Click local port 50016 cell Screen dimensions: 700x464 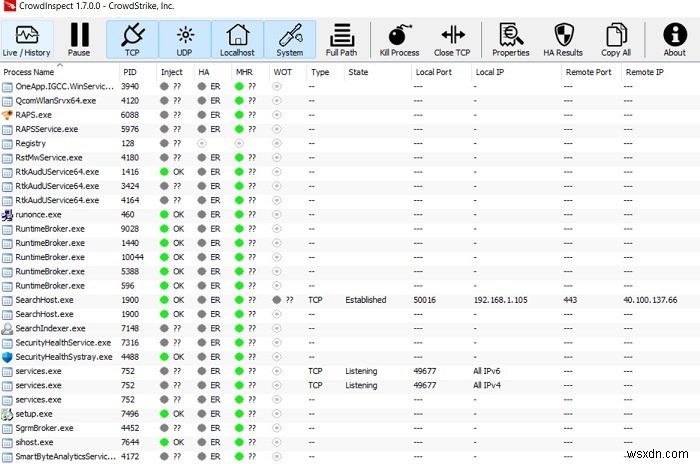(x=425, y=300)
